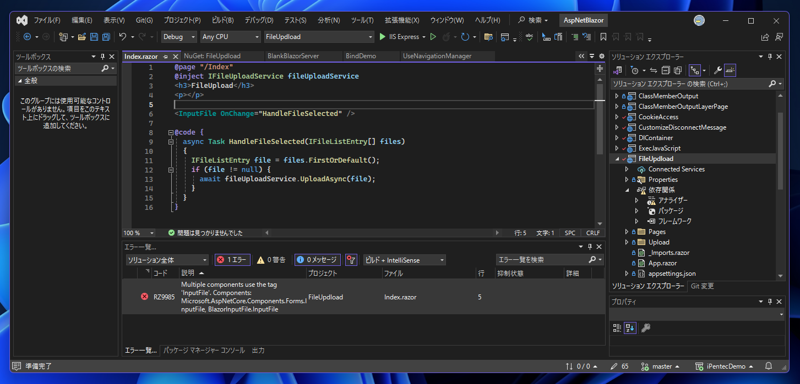The image size is (800, 384).
Task: Click the エラー一覧を検索 search field
Action: pos(548,260)
